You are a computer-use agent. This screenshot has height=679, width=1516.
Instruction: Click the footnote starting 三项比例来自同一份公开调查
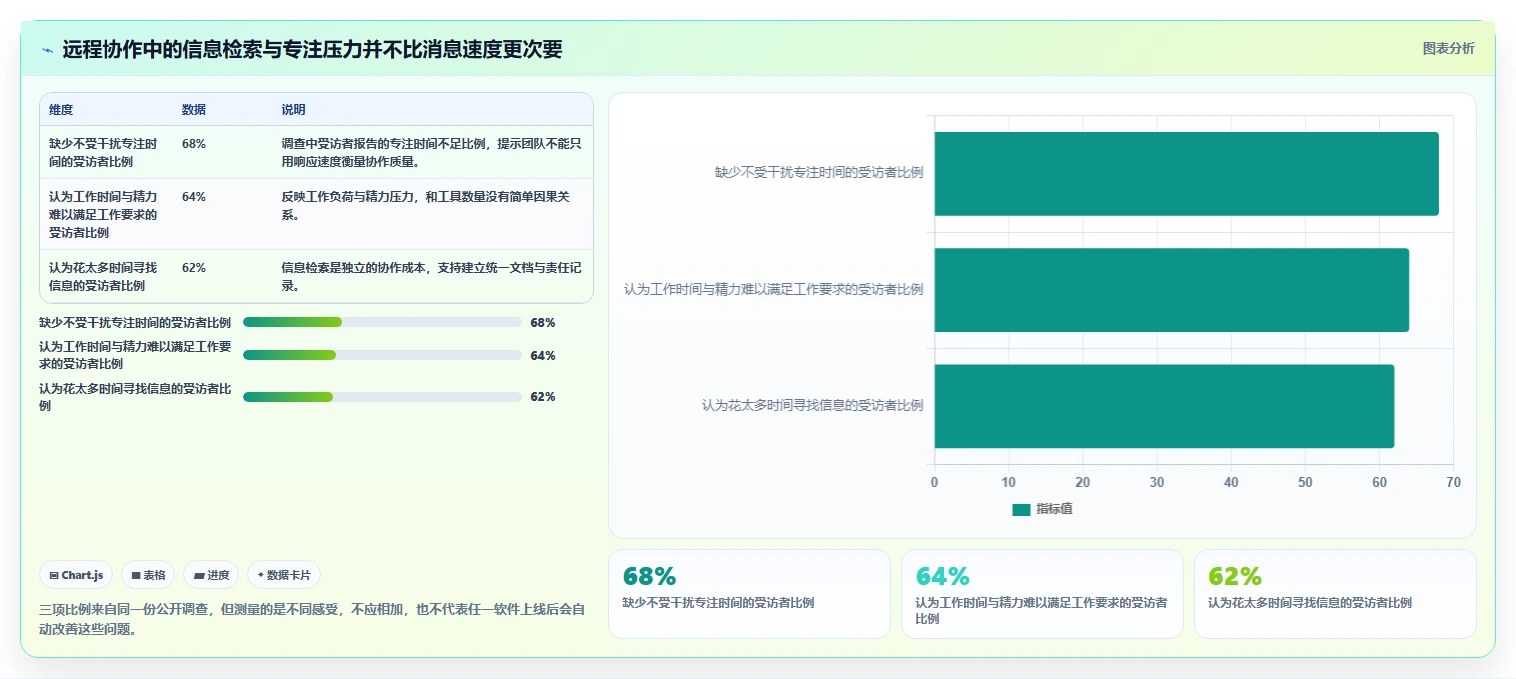(x=312, y=619)
